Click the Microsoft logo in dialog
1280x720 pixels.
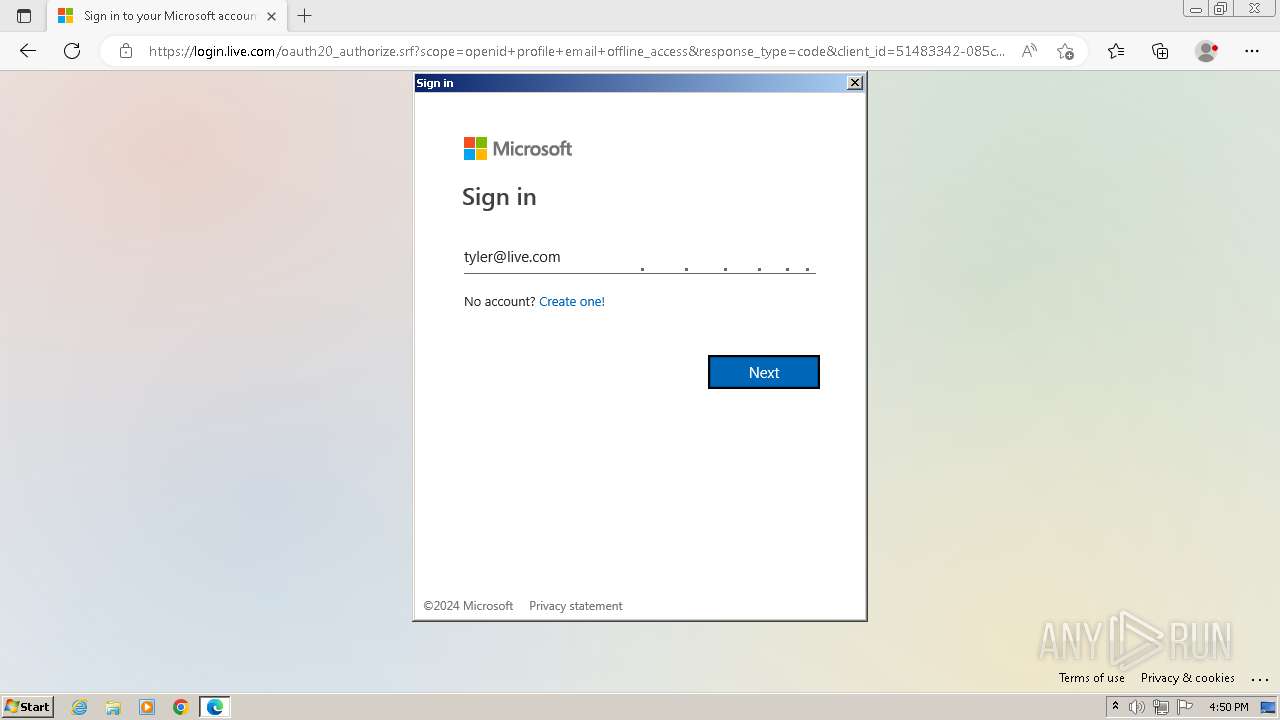coord(518,149)
